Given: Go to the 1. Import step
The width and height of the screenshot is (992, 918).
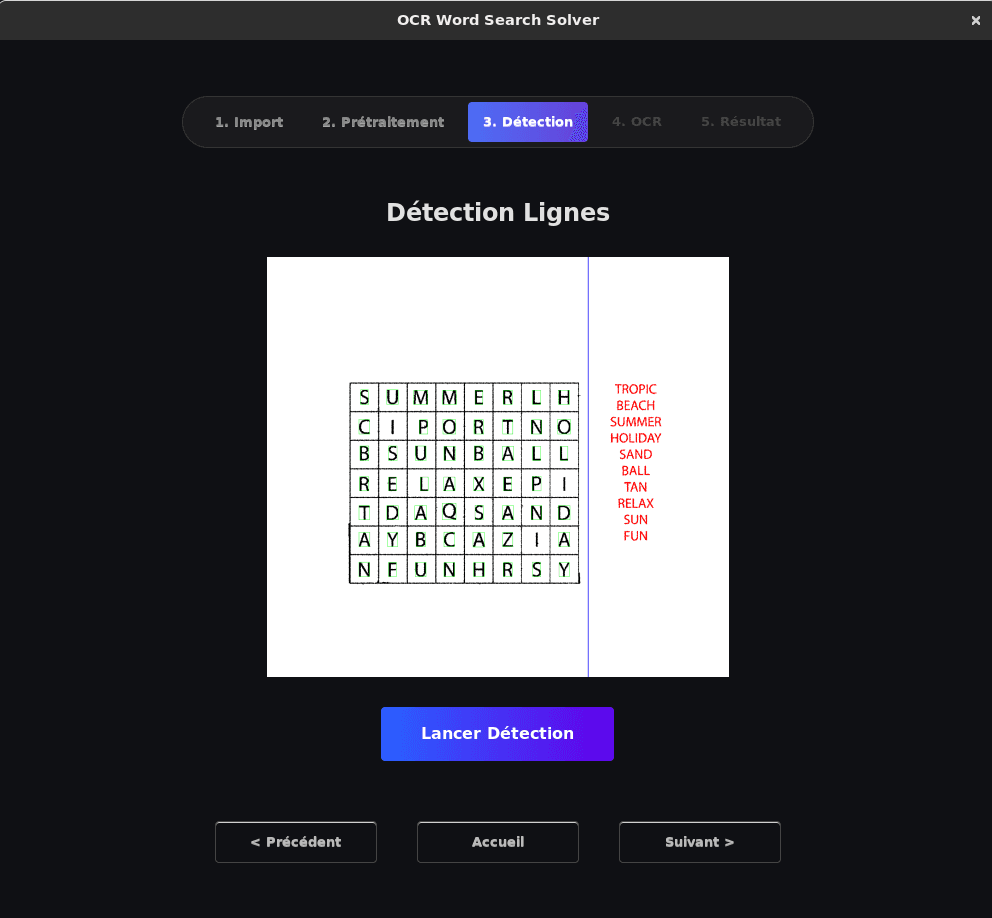Looking at the screenshot, I should pos(249,122).
